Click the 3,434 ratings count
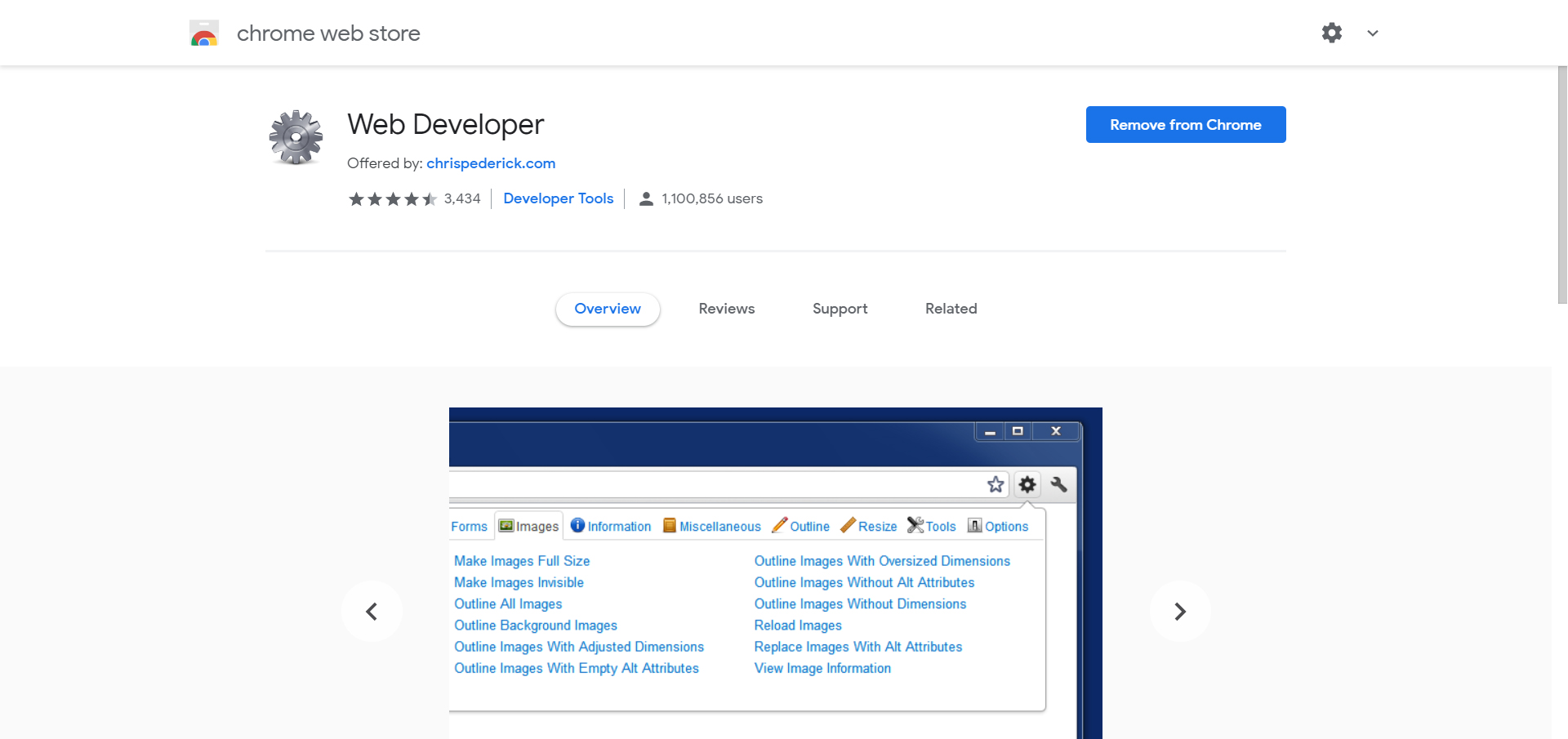This screenshot has height=739, width=1568. [462, 199]
